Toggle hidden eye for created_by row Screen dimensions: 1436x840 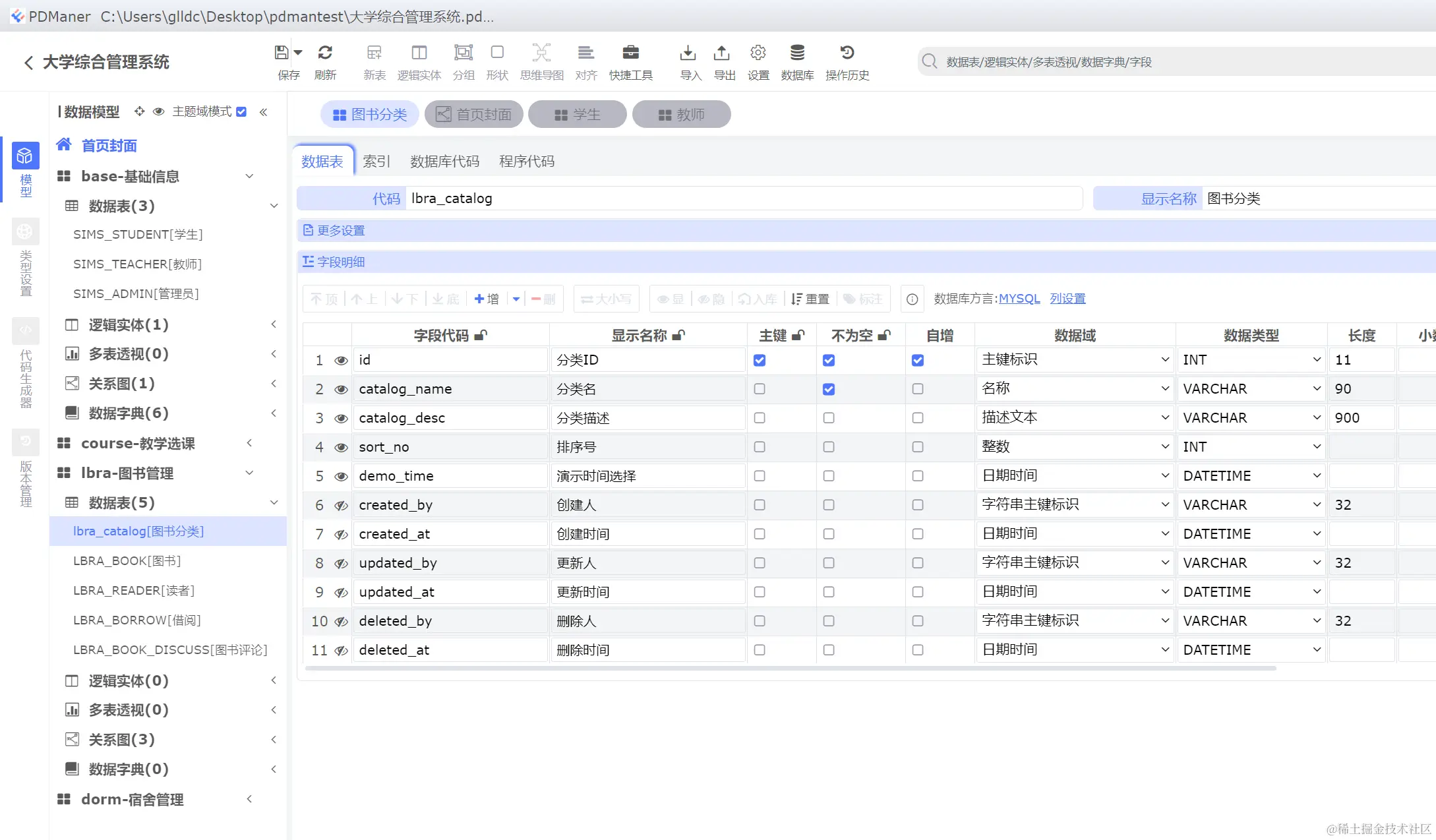(341, 506)
